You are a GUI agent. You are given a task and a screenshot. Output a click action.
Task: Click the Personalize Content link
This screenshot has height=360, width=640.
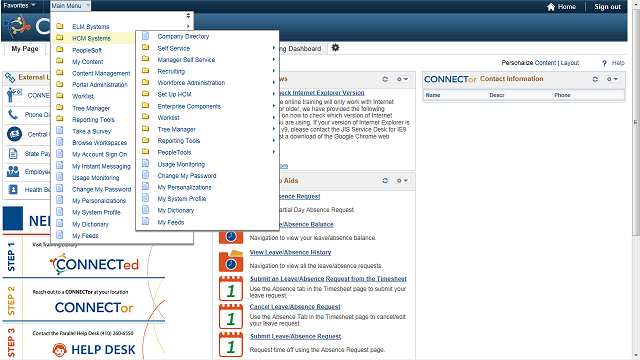point(529,63)
